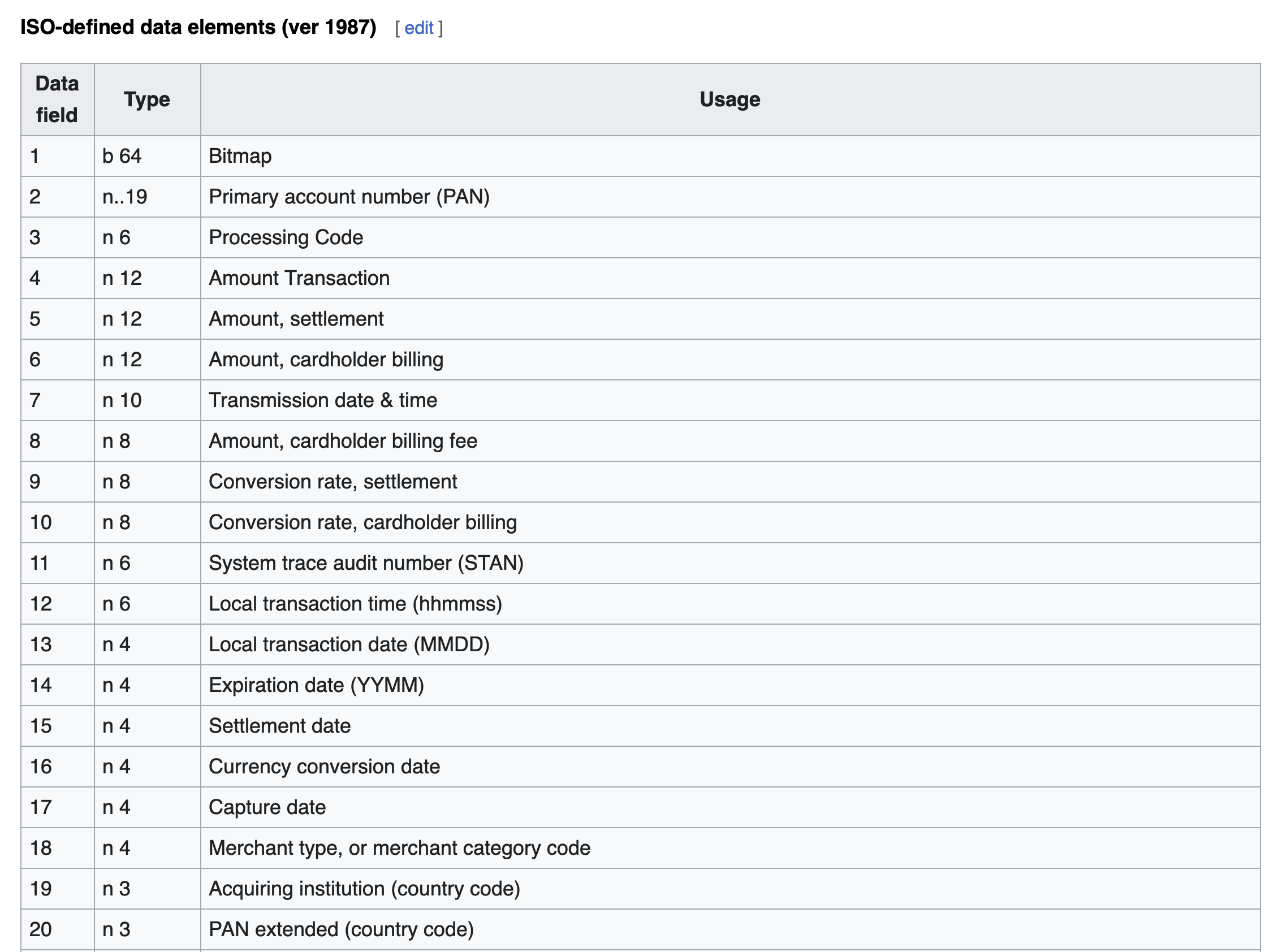
Task: Select Primary account number (PAN) text
Action: pyautogui.click(x=349, y=197)
